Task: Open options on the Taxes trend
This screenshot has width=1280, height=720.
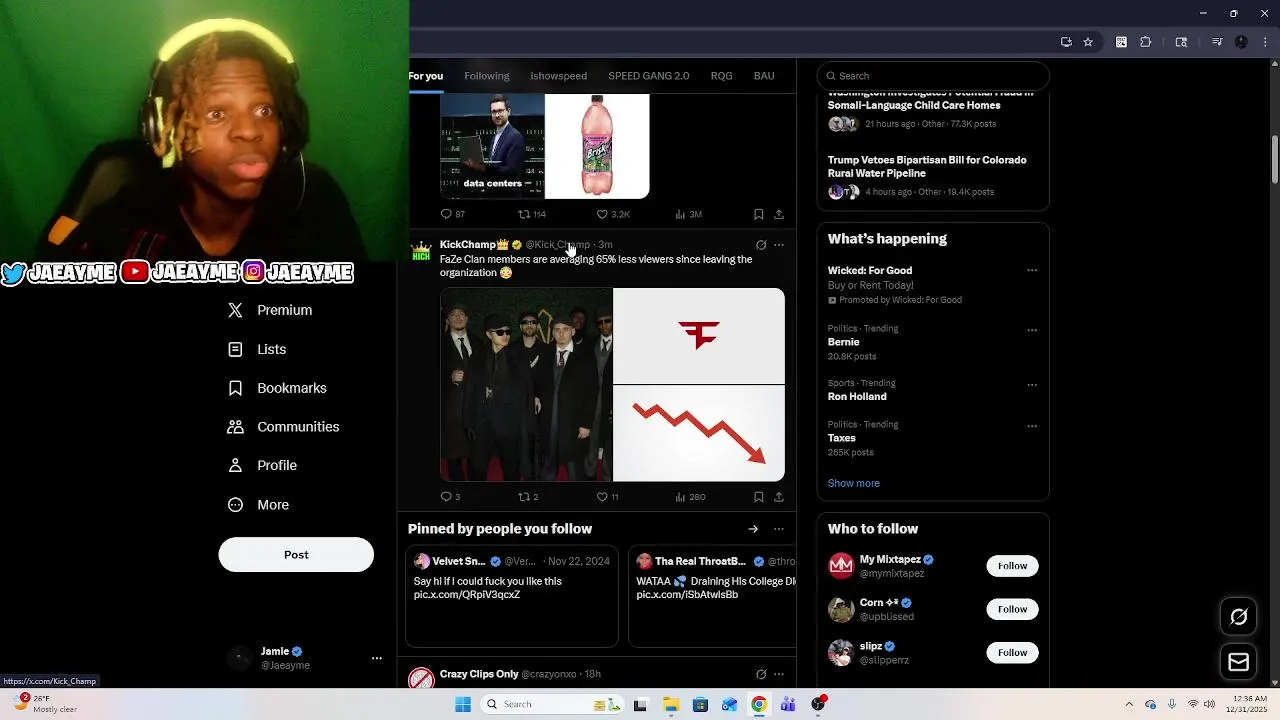Action: point(1032,426)
